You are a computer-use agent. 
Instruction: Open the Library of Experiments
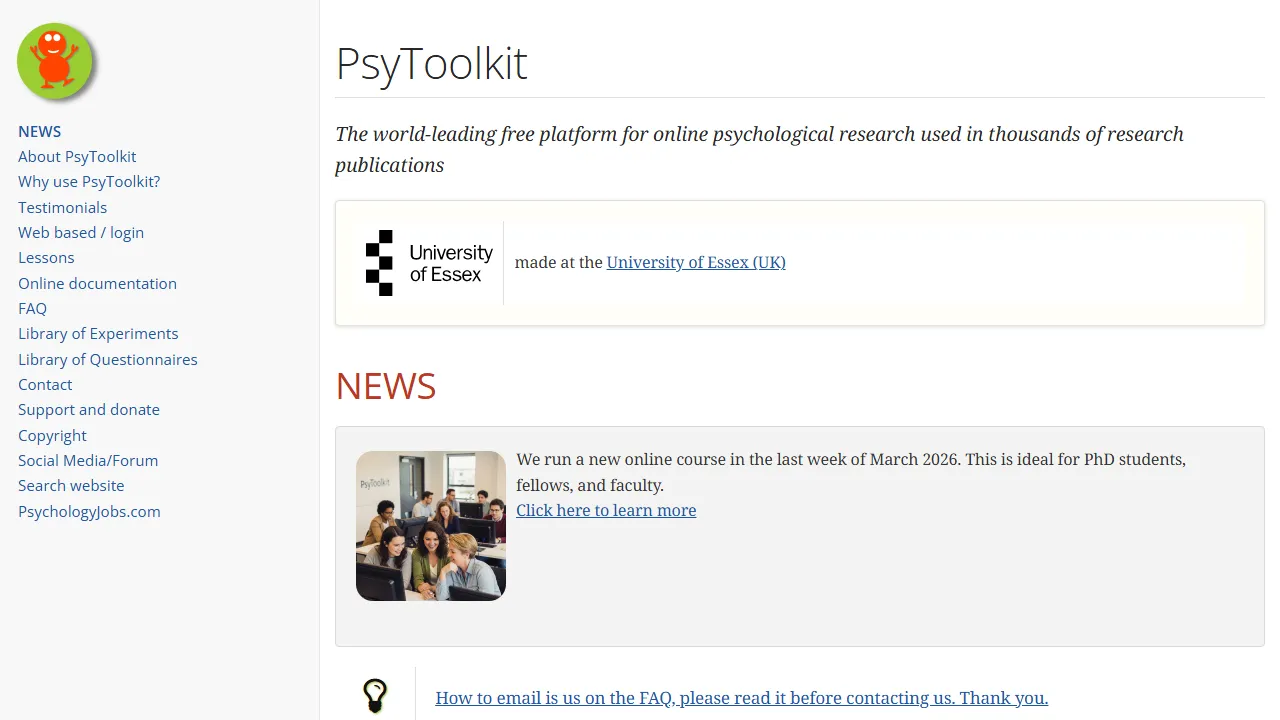tap(98, 334)
